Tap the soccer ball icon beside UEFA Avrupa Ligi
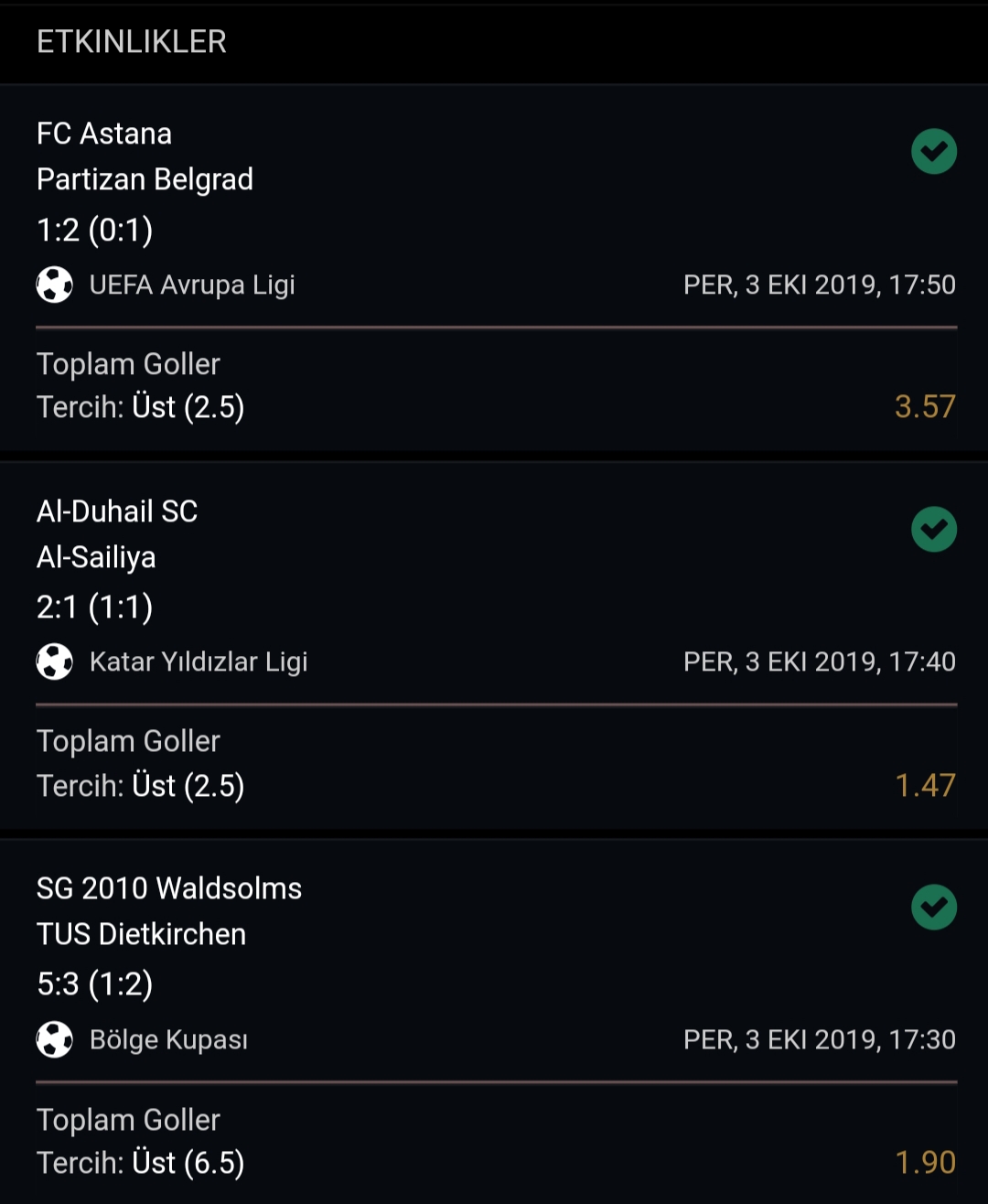 pos(55,285)
